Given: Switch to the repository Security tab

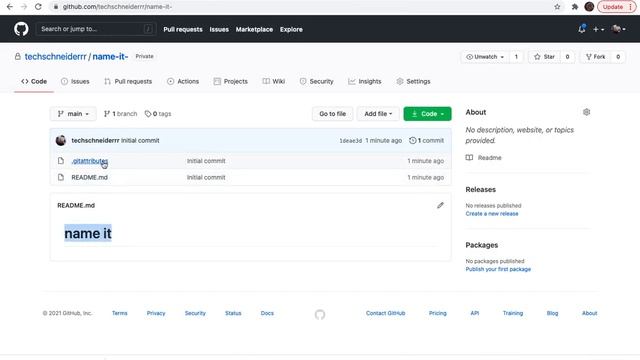Looking at the screenshot, I should 316,82.
